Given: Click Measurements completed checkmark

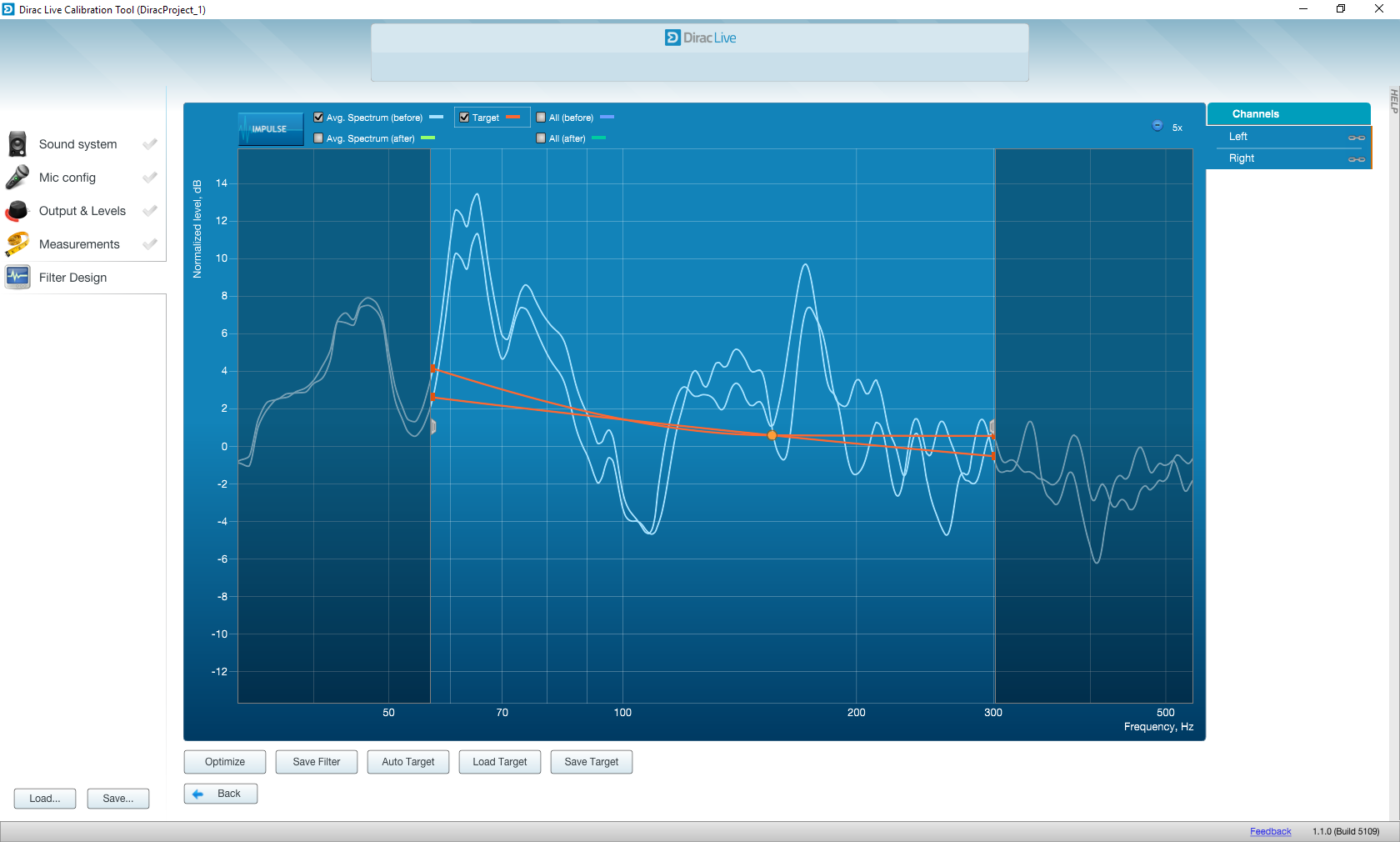Looking at the screenshot, I should [x=150, y=243].
